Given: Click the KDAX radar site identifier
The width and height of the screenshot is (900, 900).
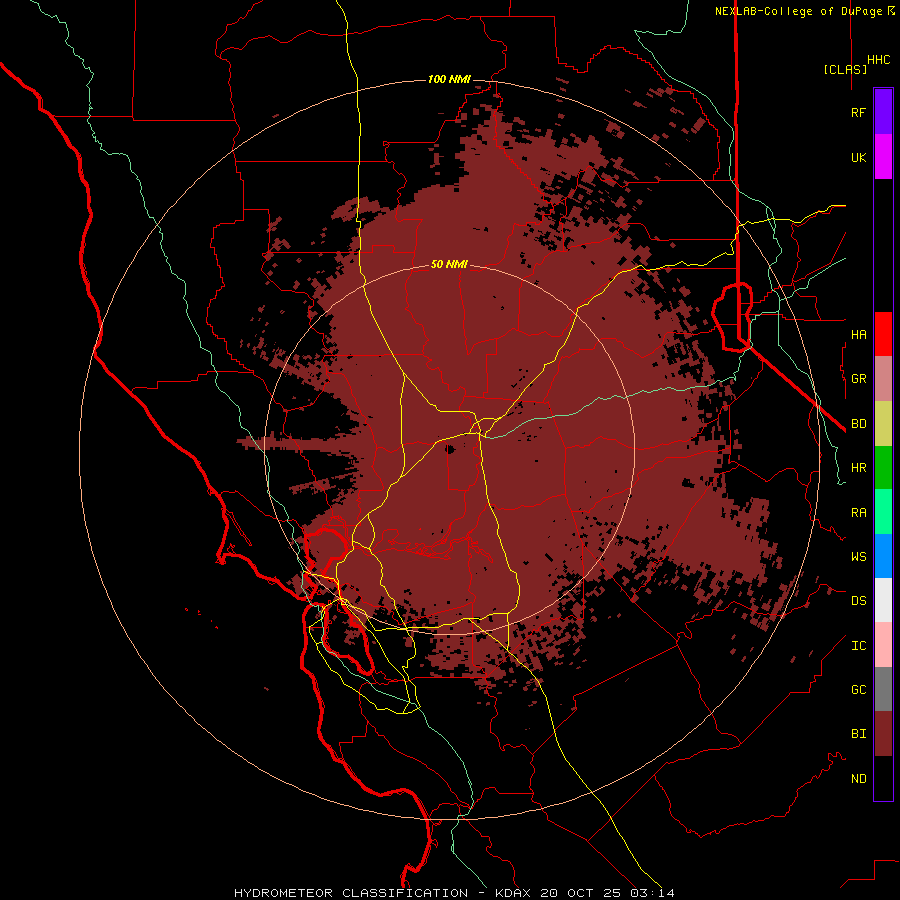Looking at the screenshot, I should [513, 893].
